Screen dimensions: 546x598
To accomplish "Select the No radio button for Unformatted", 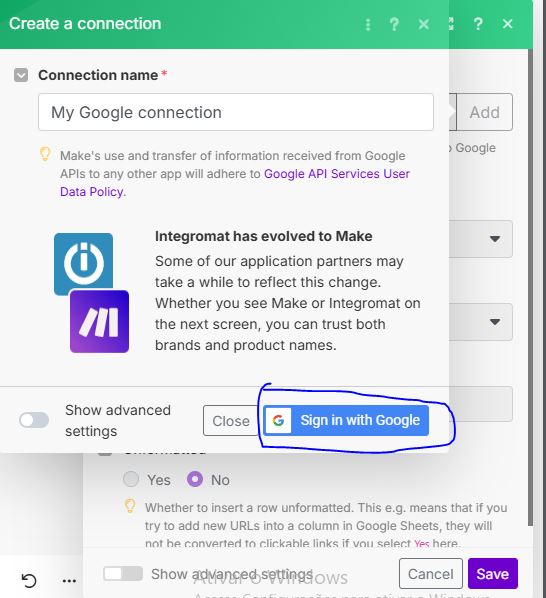I will click(x=195, y=479).
